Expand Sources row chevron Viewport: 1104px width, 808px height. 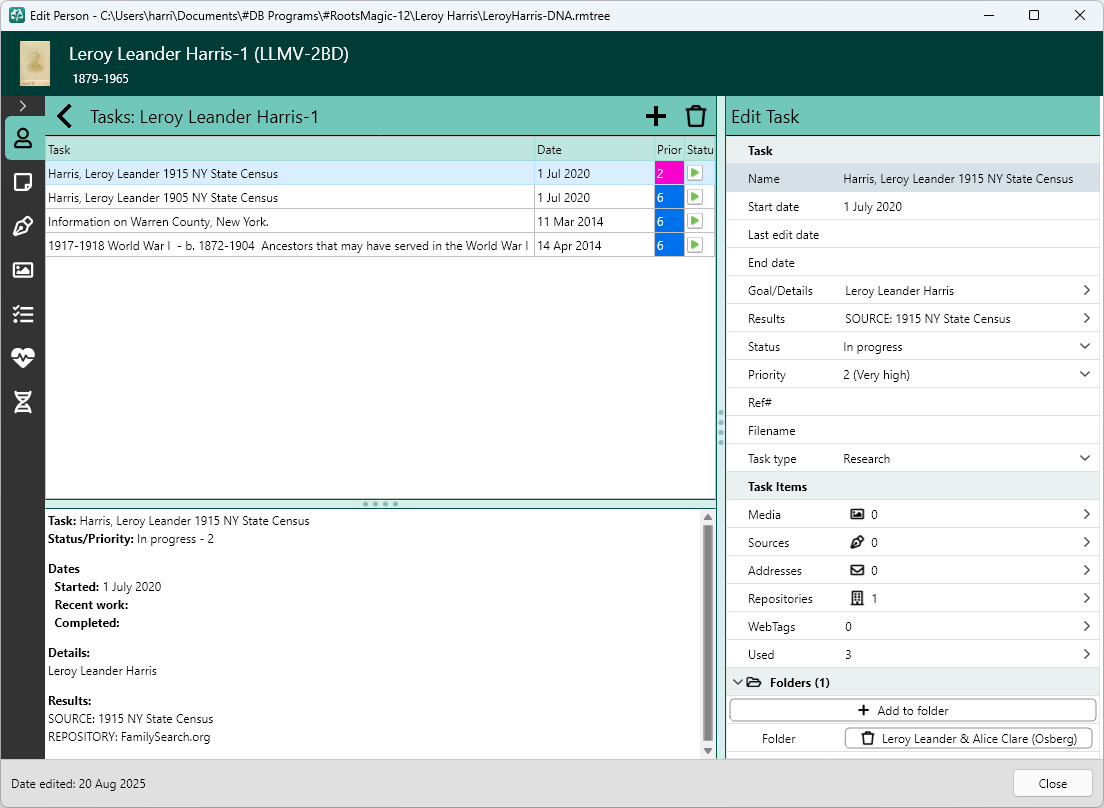pos(1086,543)
